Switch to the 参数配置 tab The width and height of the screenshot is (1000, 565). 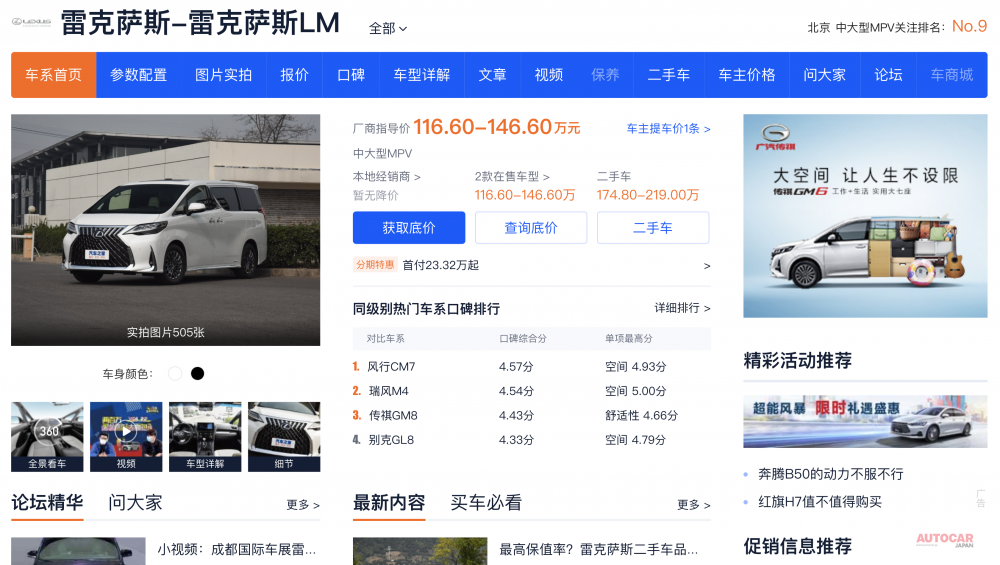[x=139, y=75]
